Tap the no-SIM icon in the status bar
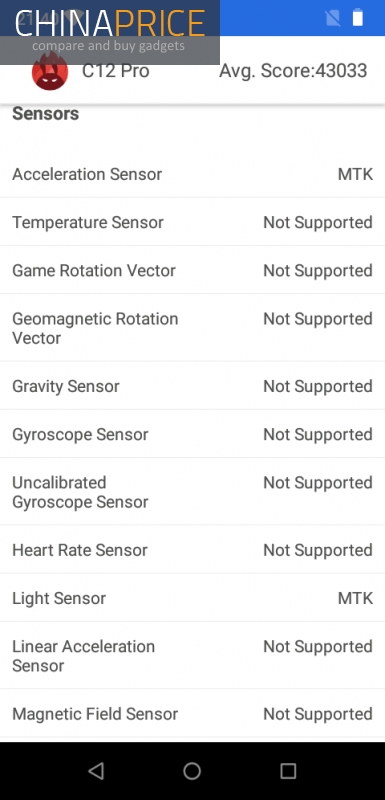Viewport: 385px width, 800px height. [332, 18]
